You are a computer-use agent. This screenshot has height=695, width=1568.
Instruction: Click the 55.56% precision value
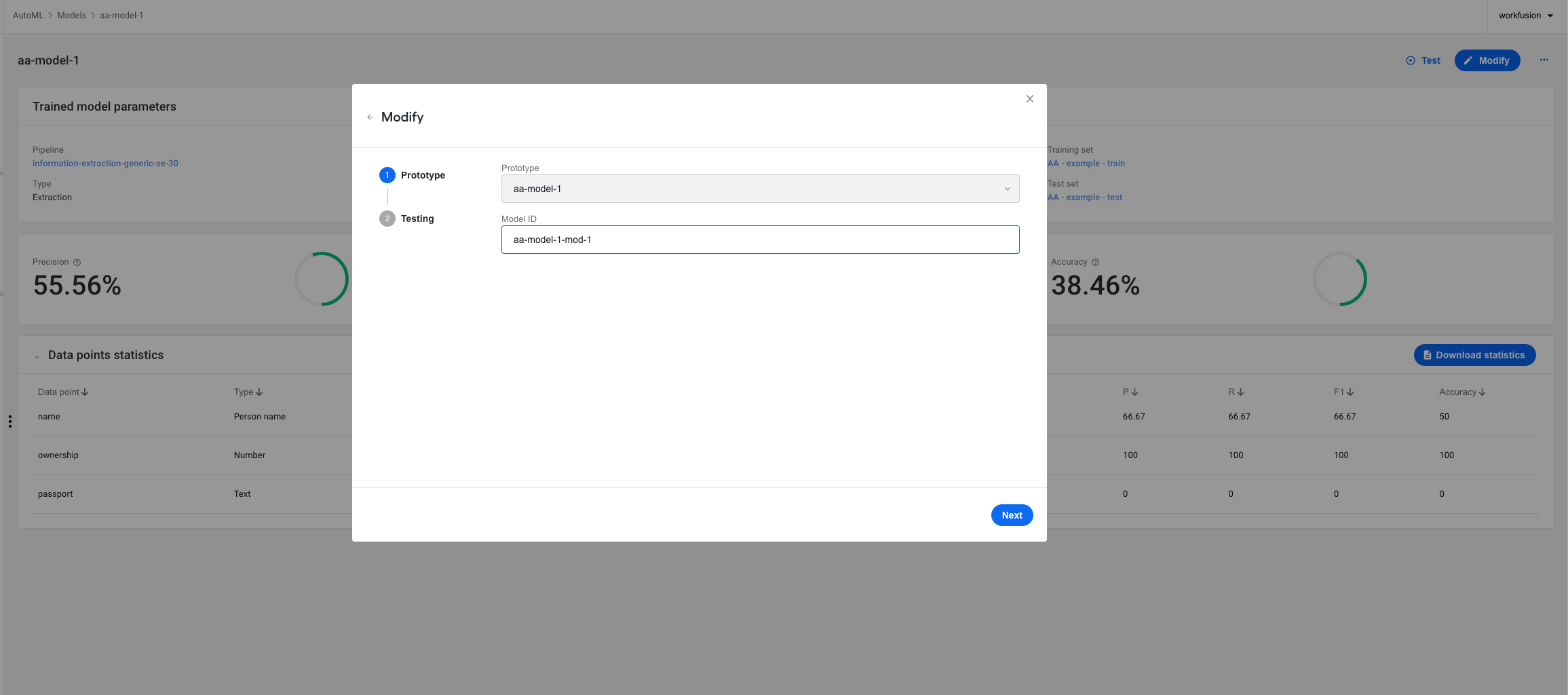pos(77,286)
